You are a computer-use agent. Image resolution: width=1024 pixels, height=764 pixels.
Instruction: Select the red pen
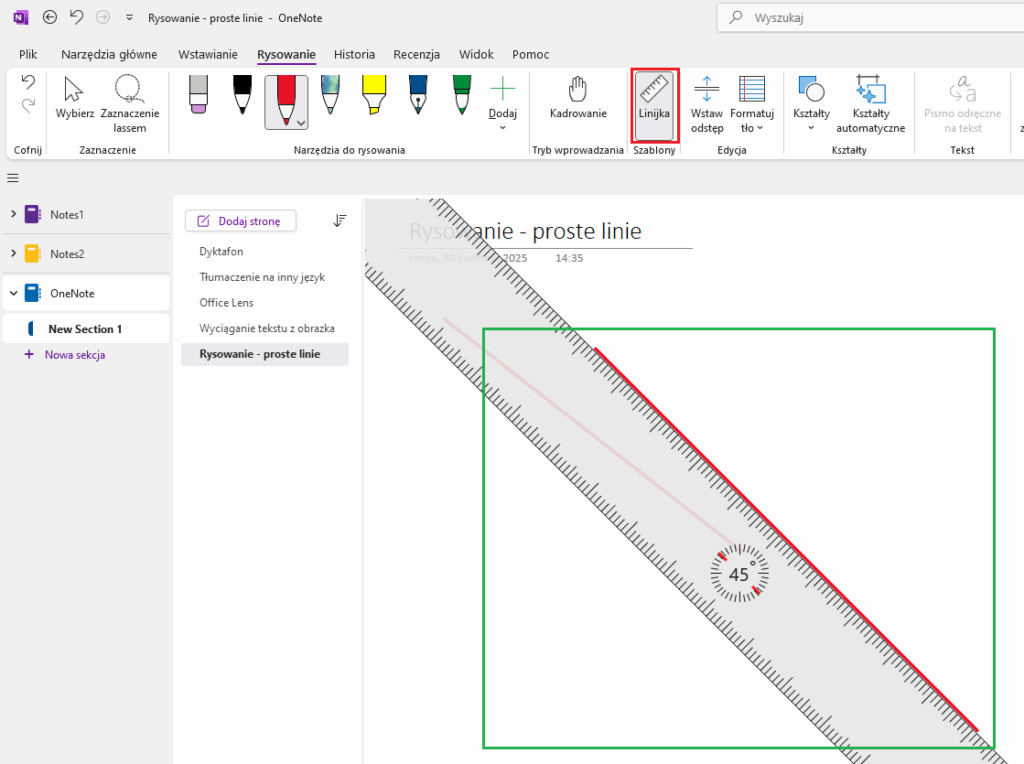coord(285,98)
